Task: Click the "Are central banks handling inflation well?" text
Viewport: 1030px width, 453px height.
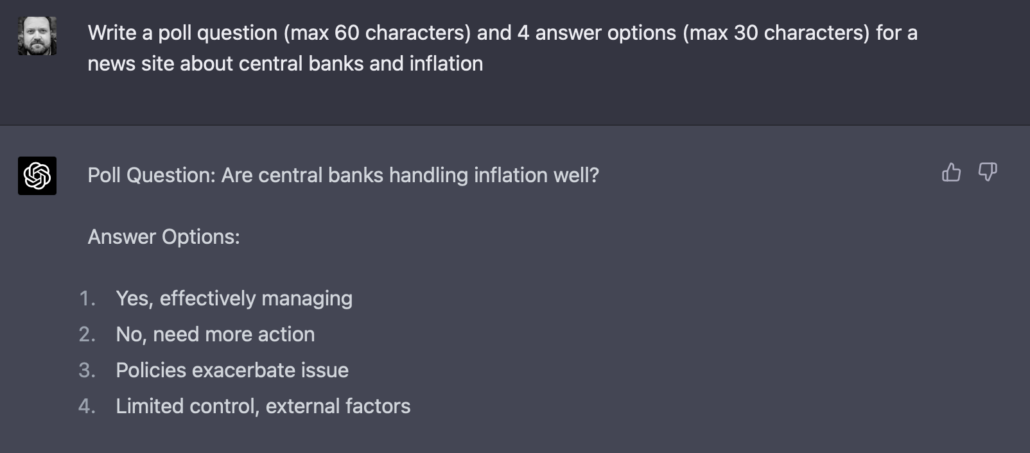Action: point(410,175)
